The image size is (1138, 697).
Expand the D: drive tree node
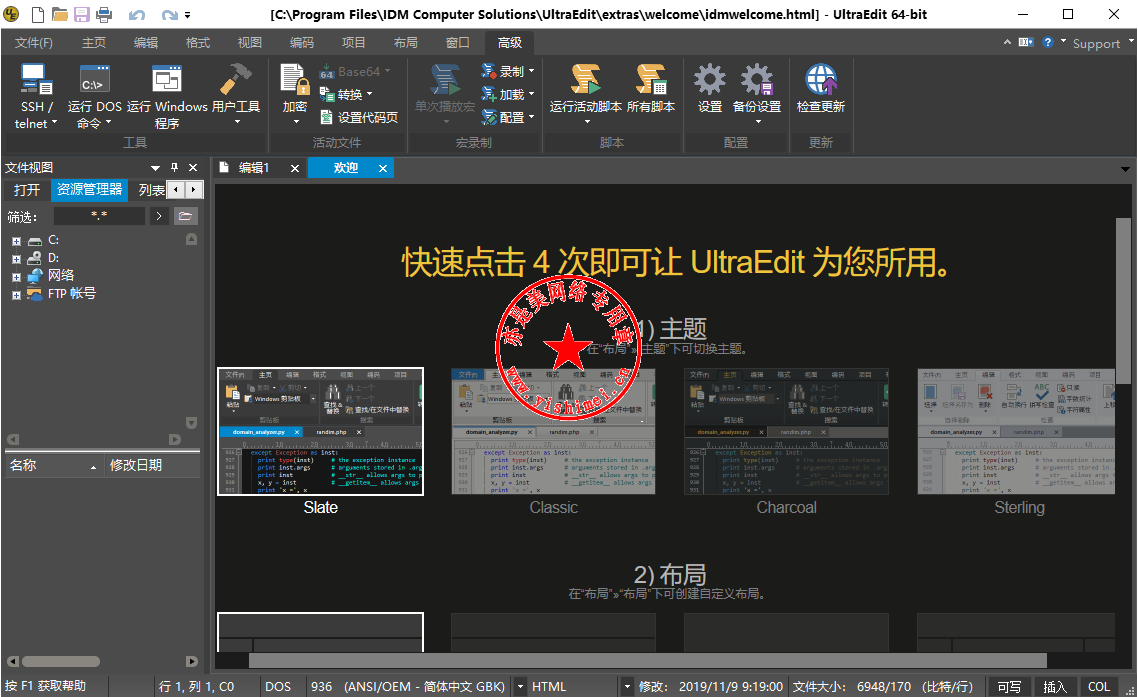point(16,258)
